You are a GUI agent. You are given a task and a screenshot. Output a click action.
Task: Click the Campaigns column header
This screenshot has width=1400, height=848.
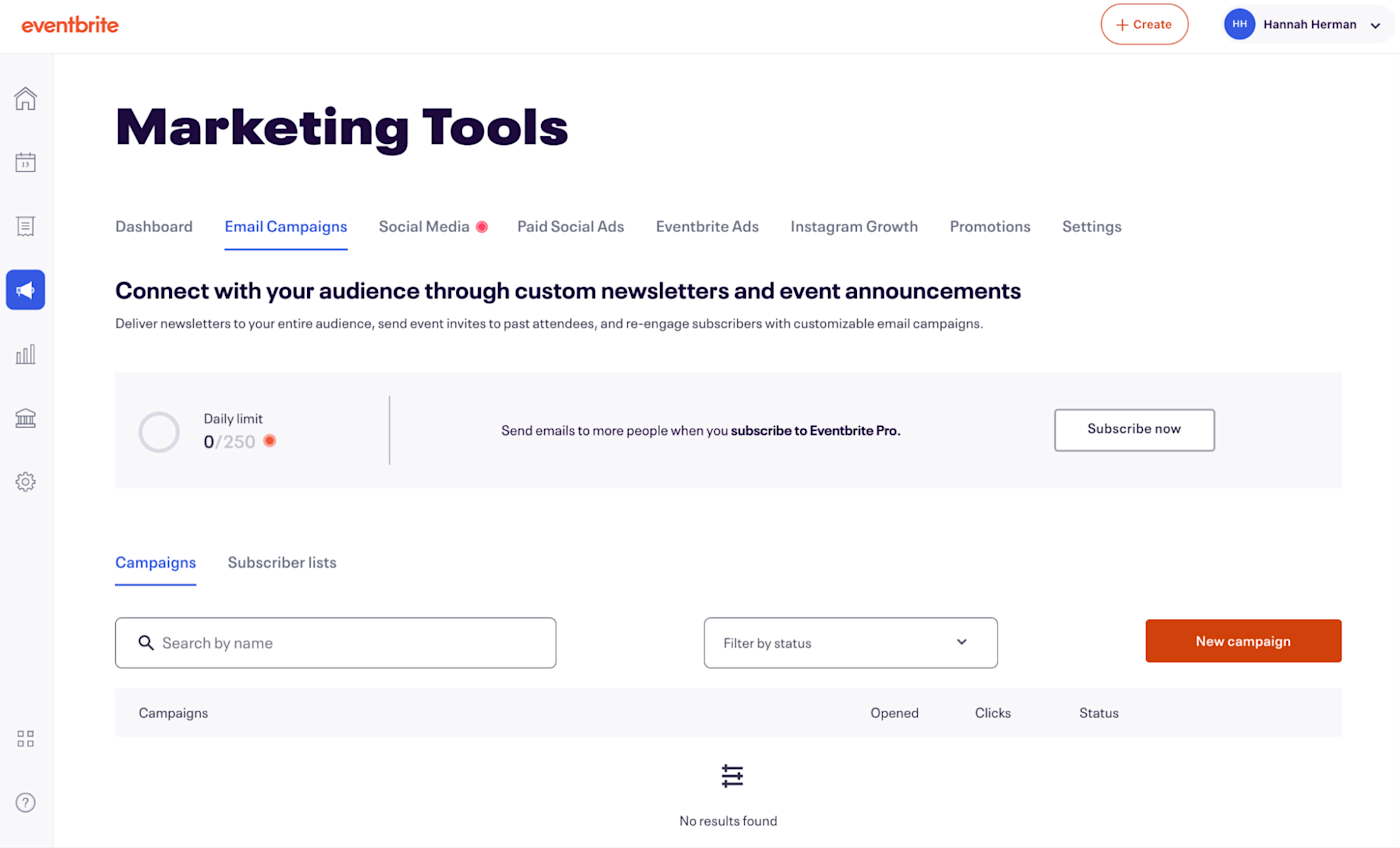click(174, 713)
